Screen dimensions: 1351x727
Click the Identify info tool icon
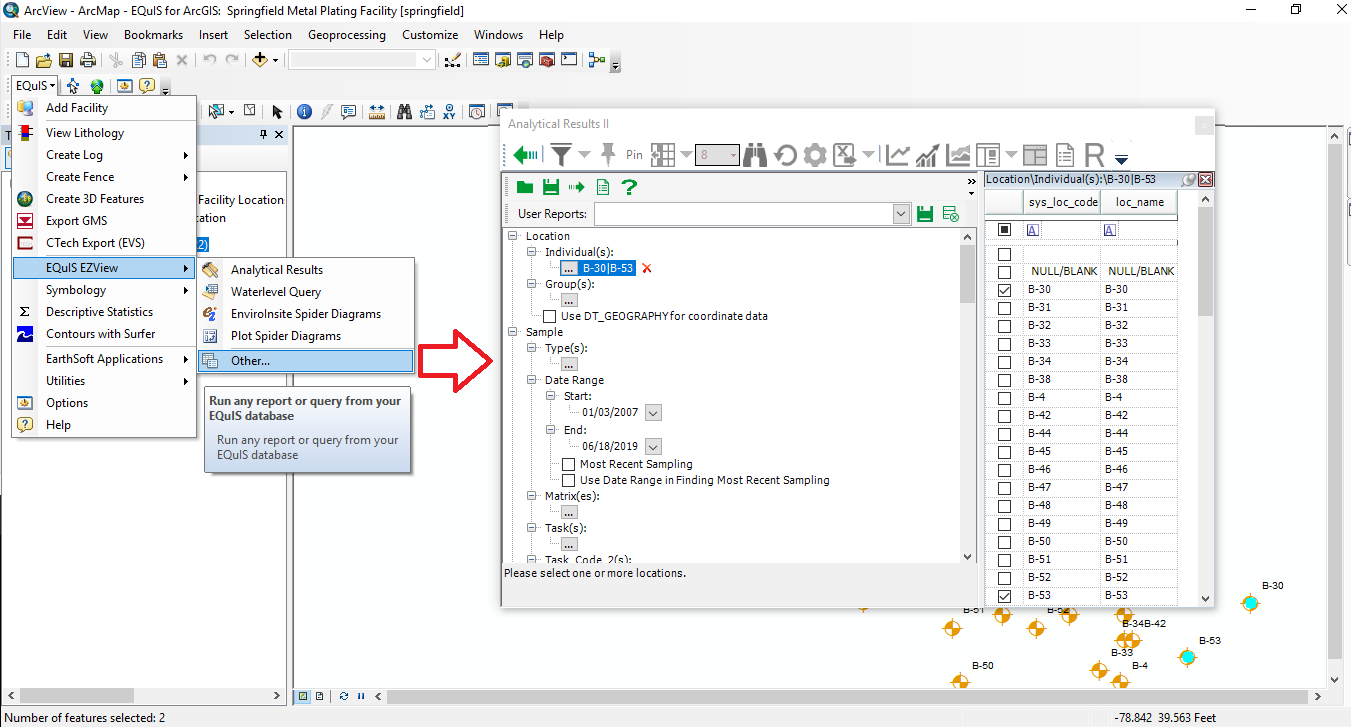tap(304, 111)
